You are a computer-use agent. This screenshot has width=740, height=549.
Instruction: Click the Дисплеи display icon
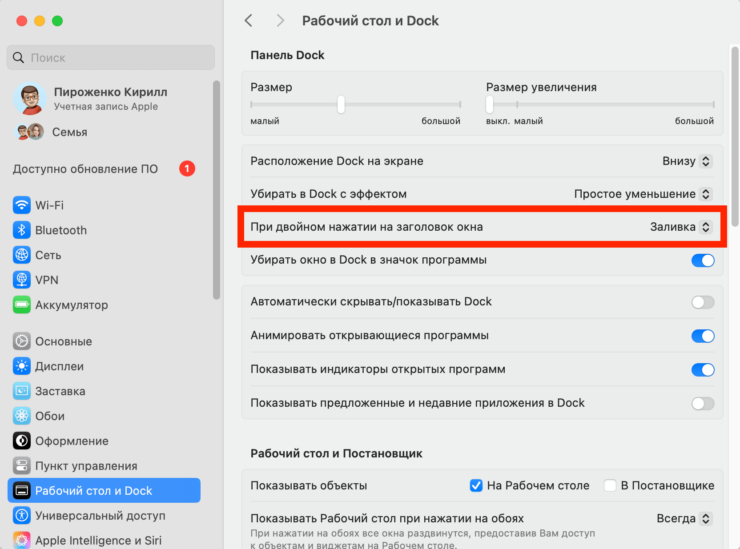click(x=21, y=366)
